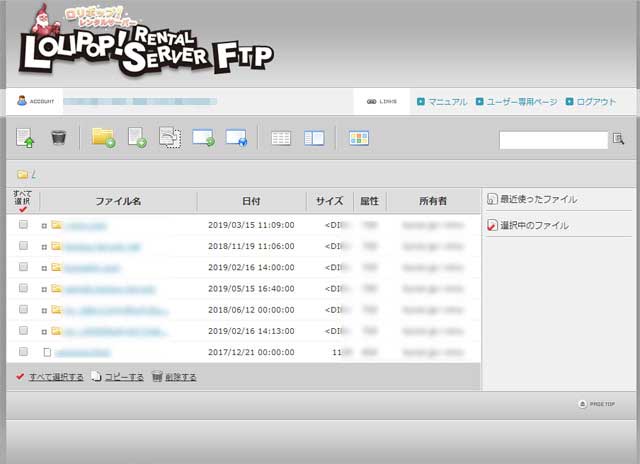Open the ユーザー専用ページ link

[520, 102]
